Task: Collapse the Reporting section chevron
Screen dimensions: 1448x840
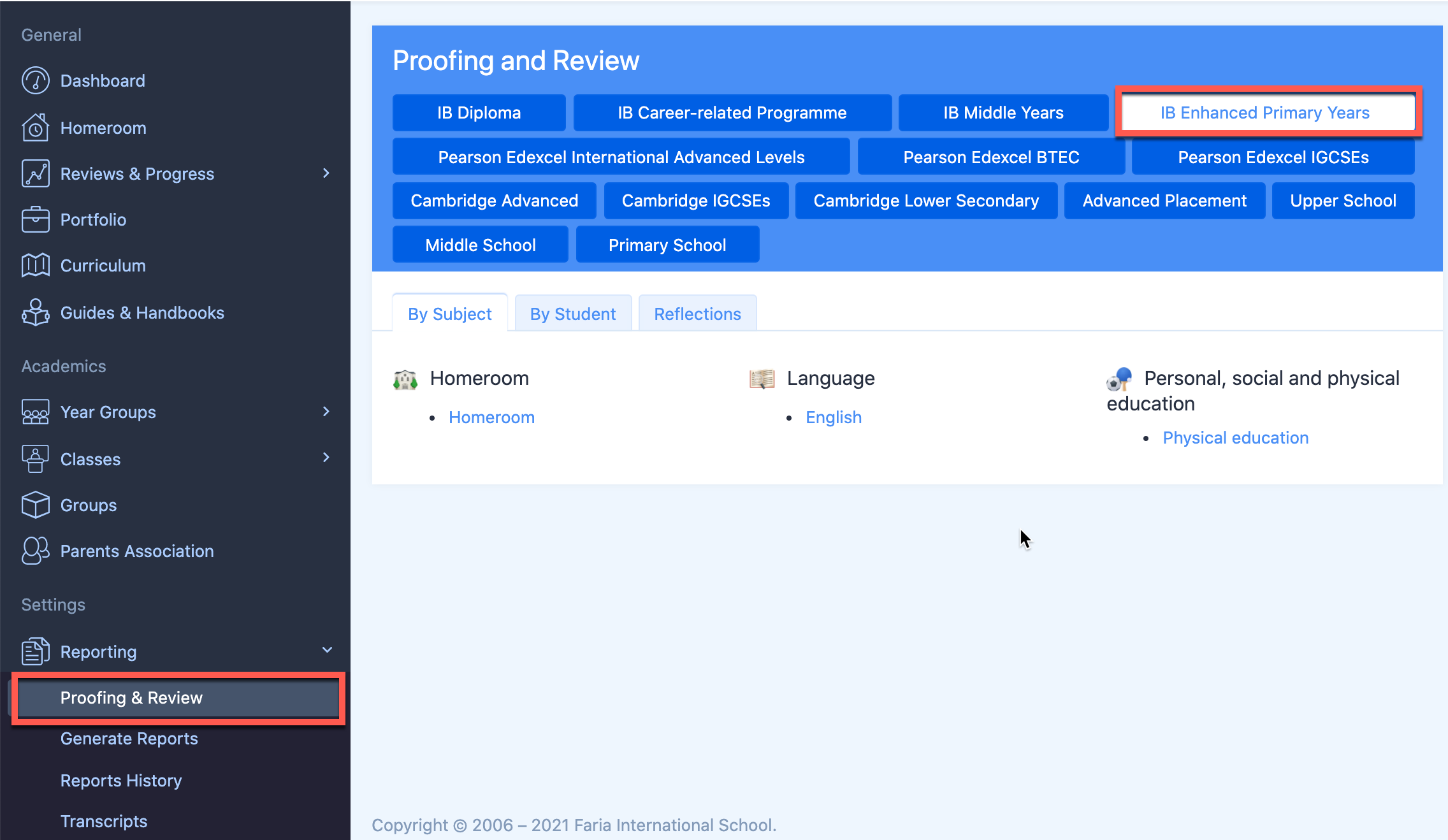Action: [327, 650]
